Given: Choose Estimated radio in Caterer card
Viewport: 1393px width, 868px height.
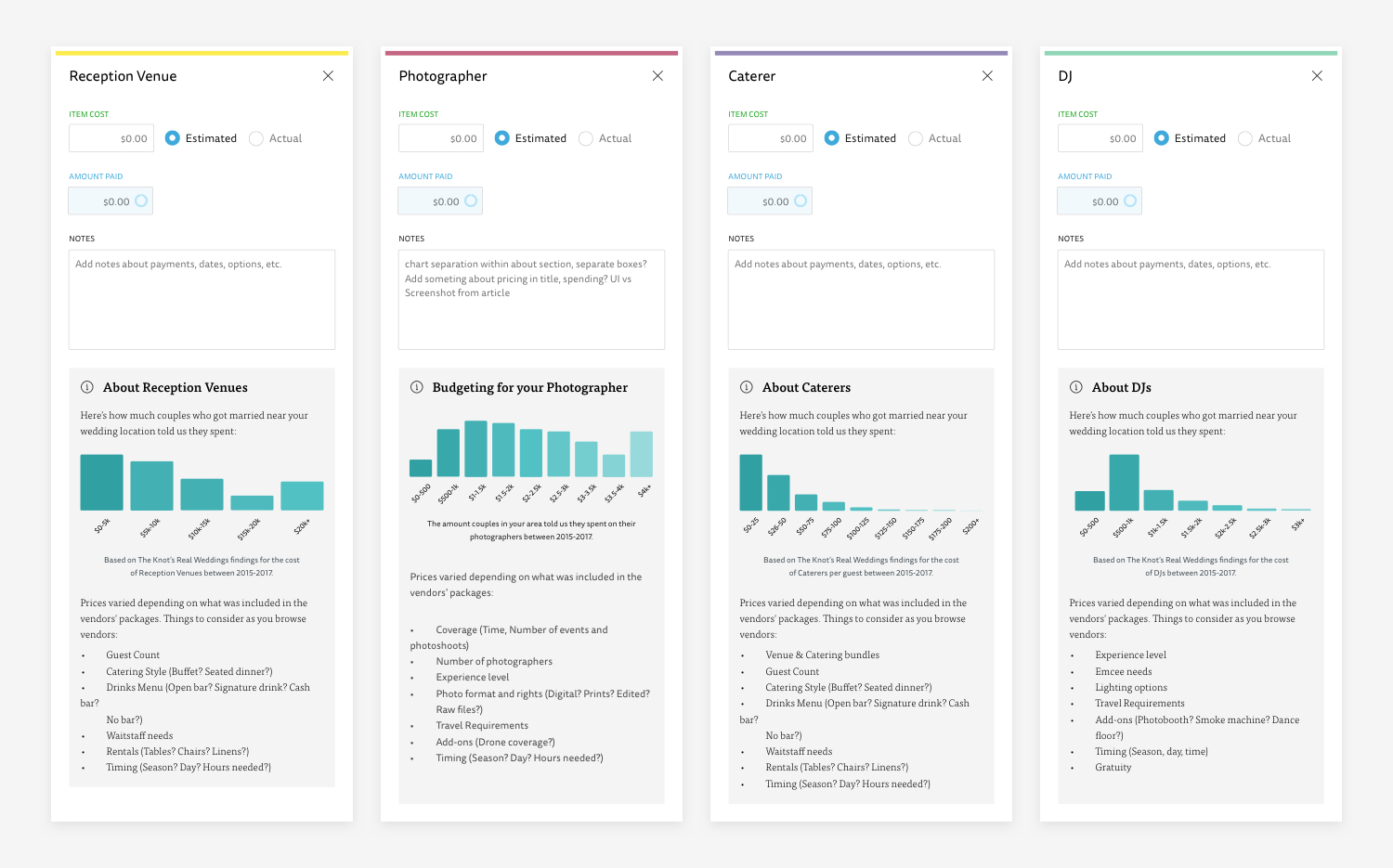Looking at the screenshot, I should click(832, 138).
